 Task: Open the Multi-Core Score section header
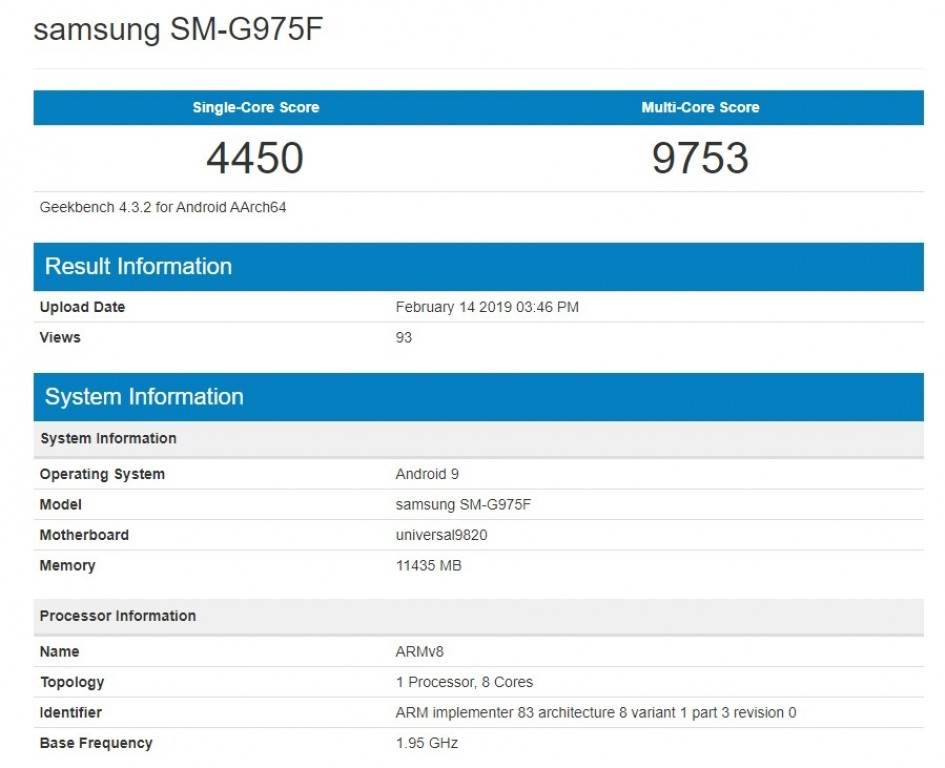(x=700, y=107)
